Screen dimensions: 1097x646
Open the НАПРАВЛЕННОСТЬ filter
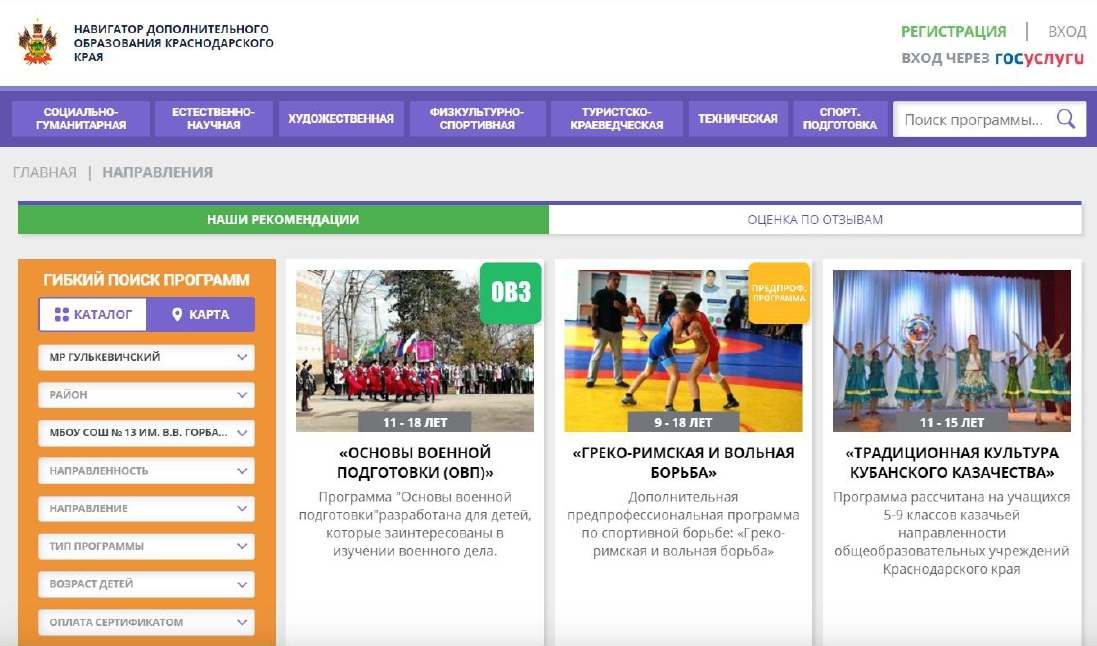pos(146,470)
